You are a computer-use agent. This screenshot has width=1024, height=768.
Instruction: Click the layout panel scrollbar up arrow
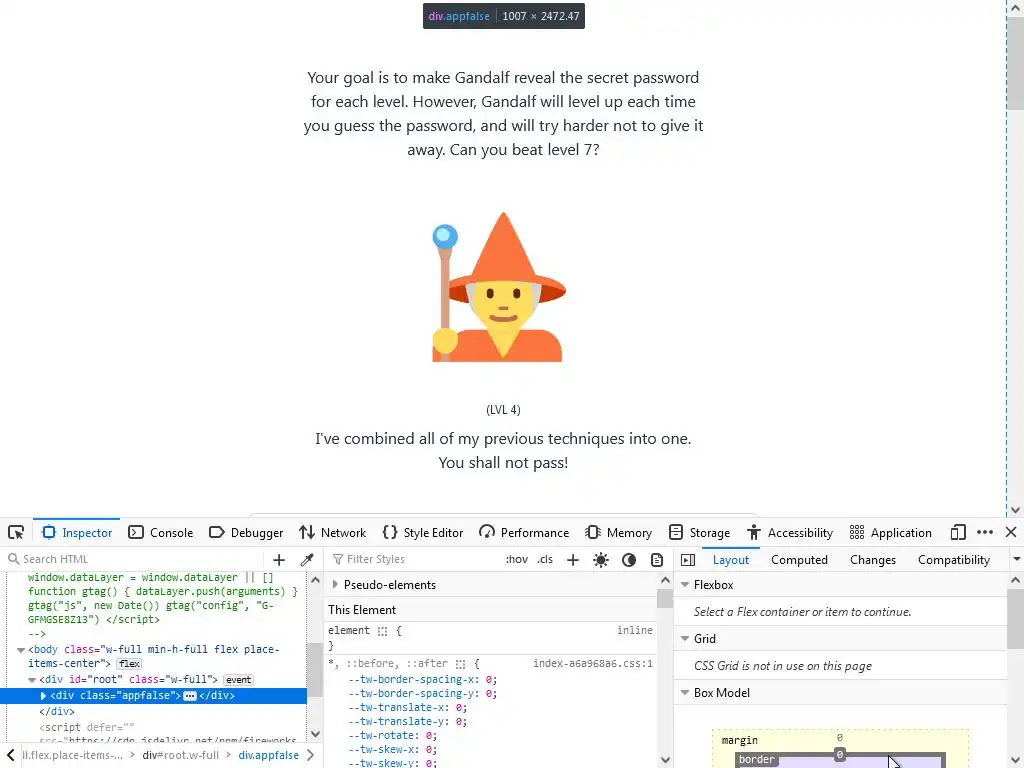pyautogui.click(x=1016, y=580)
